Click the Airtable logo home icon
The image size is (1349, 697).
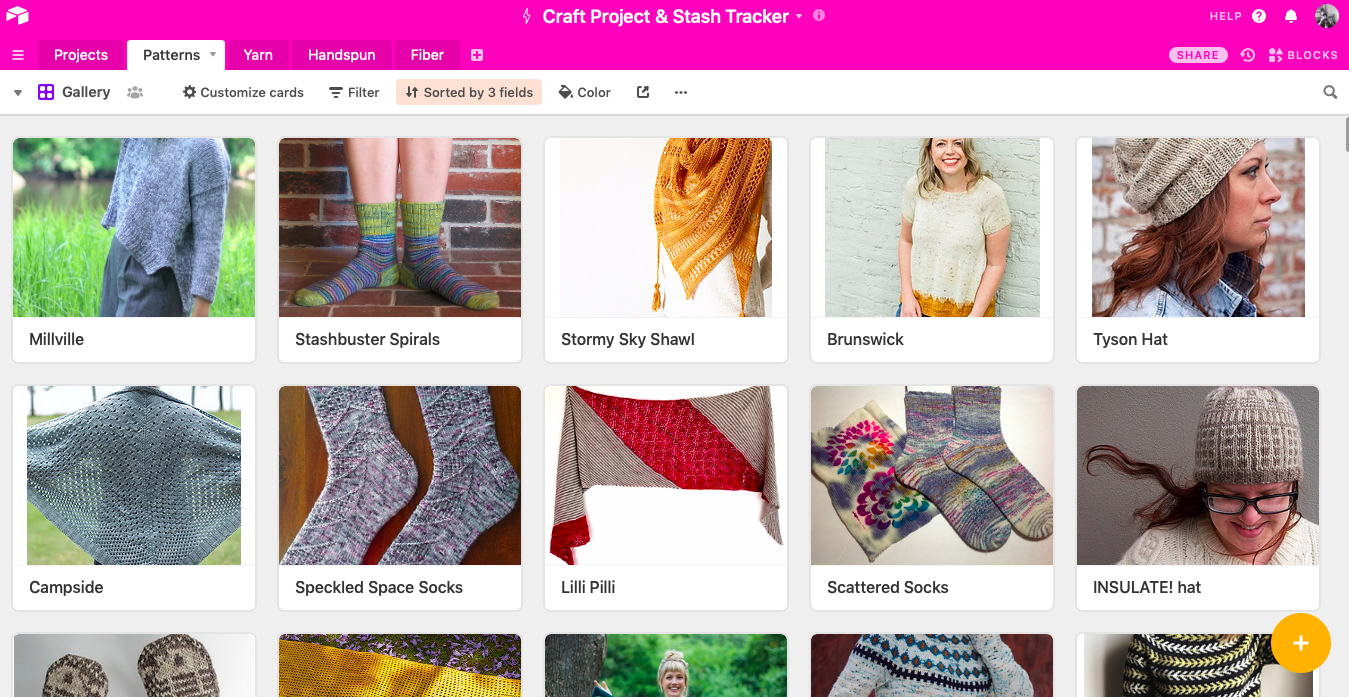click(x=17, y=16)
